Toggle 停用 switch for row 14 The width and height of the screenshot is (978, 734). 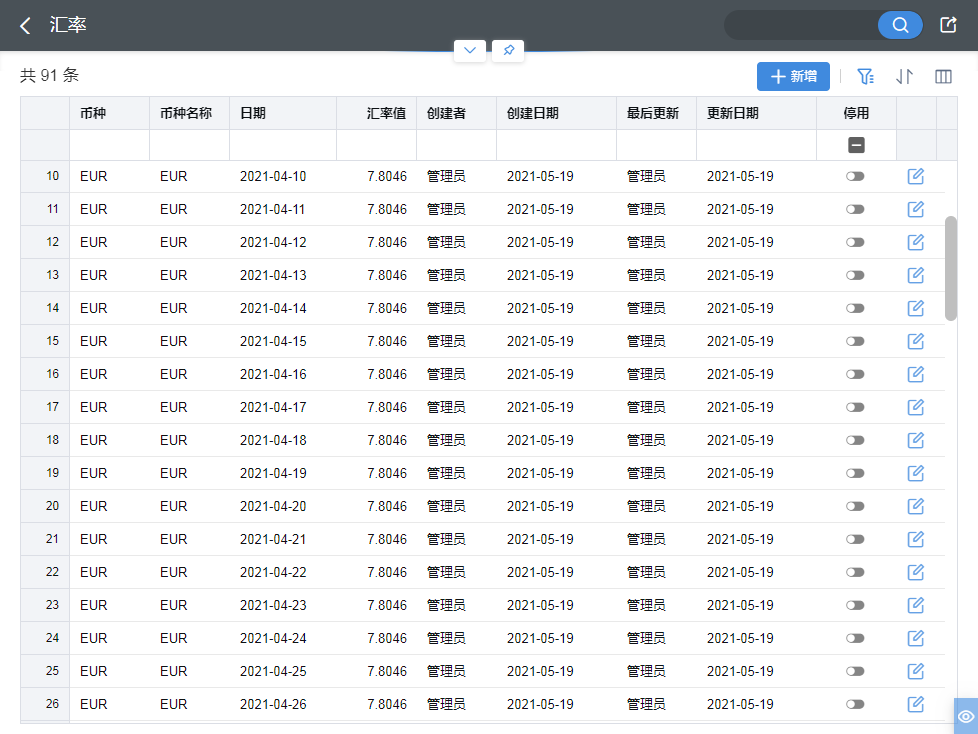(x=855, y=308)
